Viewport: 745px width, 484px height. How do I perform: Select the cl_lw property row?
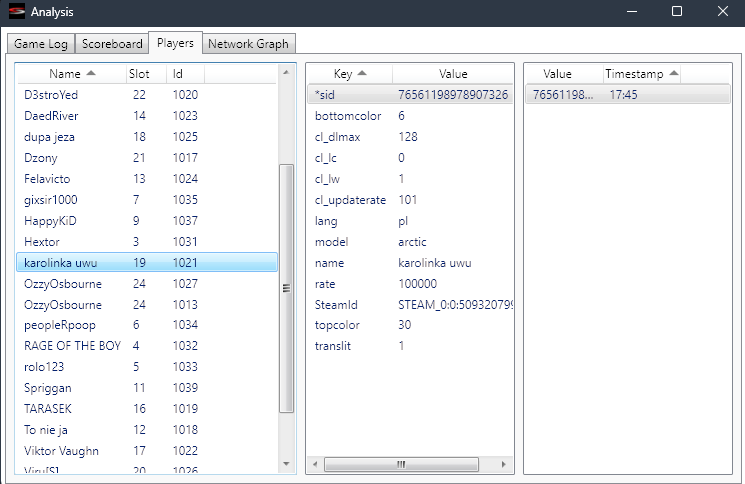click(410, 179)
